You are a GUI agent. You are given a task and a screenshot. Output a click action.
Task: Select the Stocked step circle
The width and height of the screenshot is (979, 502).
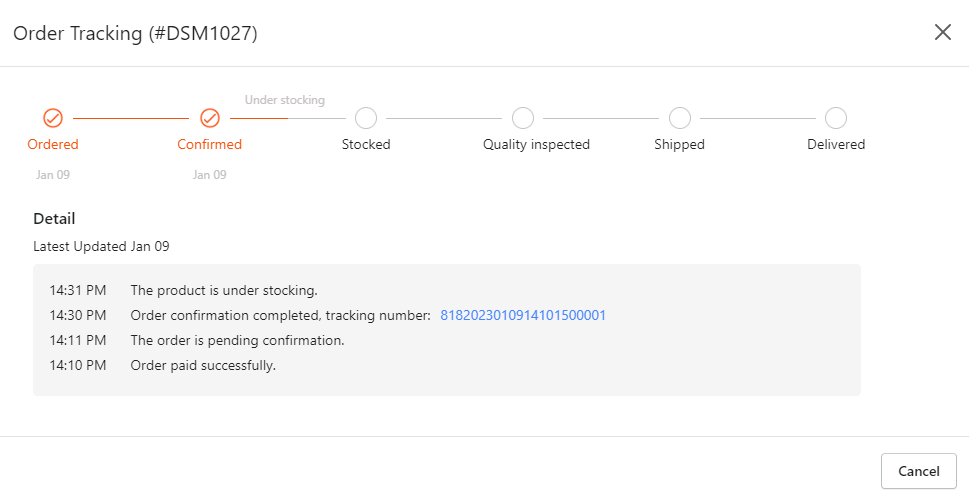[366, 118]
